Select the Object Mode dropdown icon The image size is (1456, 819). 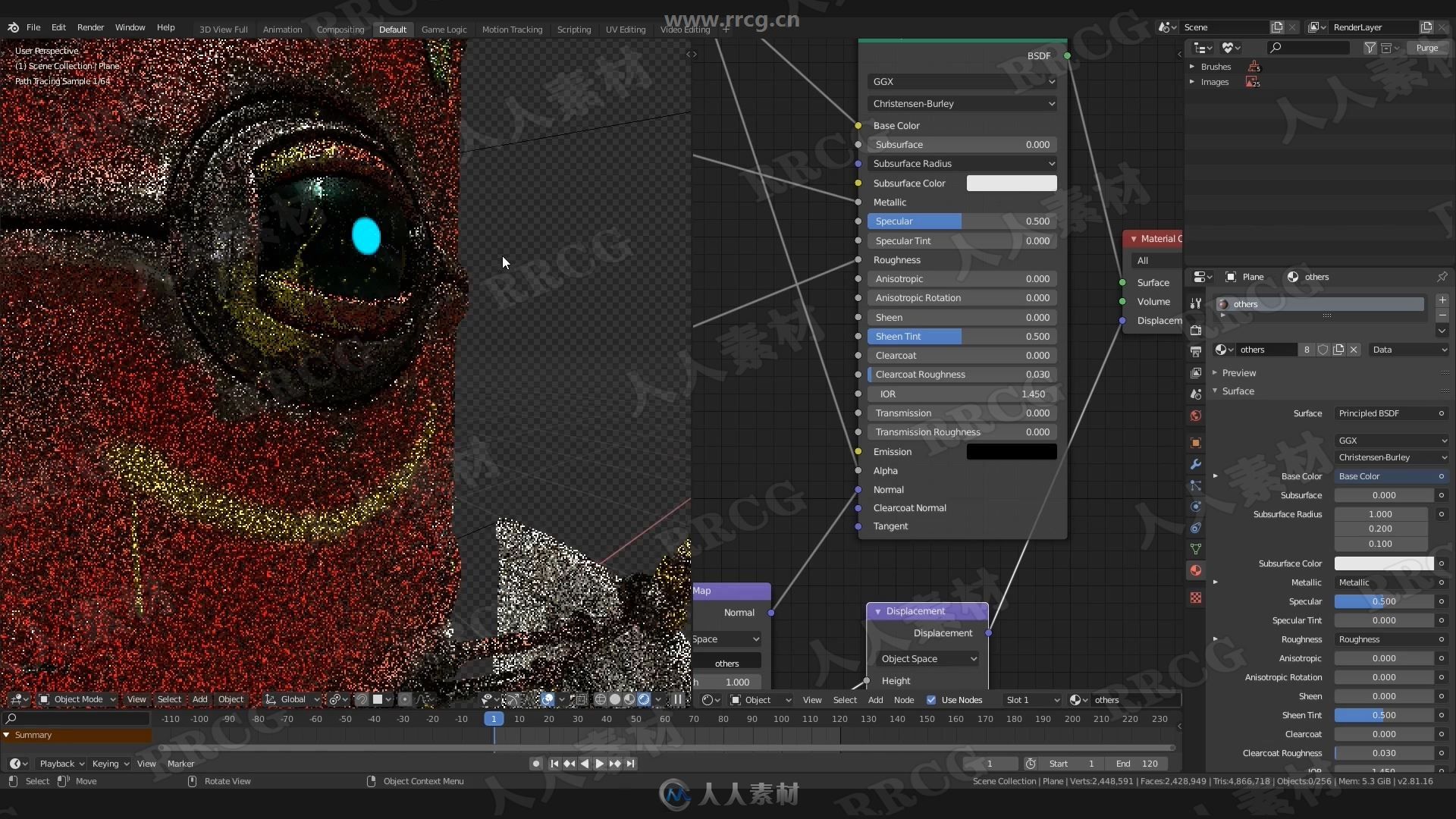point(112,699)
